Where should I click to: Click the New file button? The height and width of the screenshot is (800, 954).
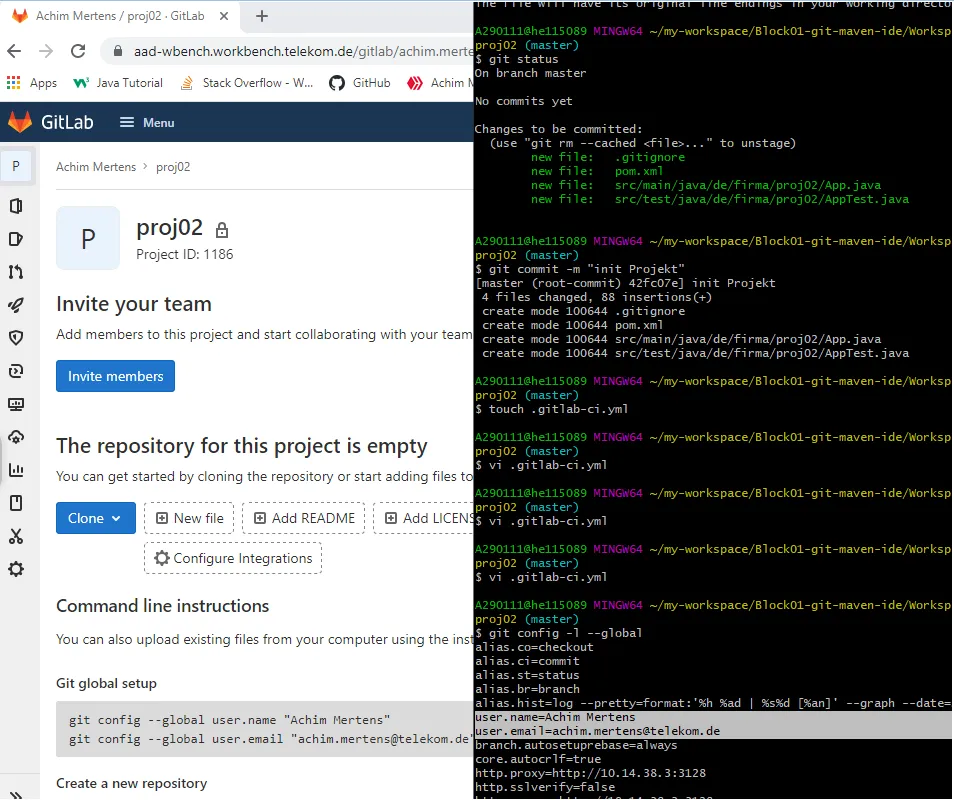(x=189, y=518)
